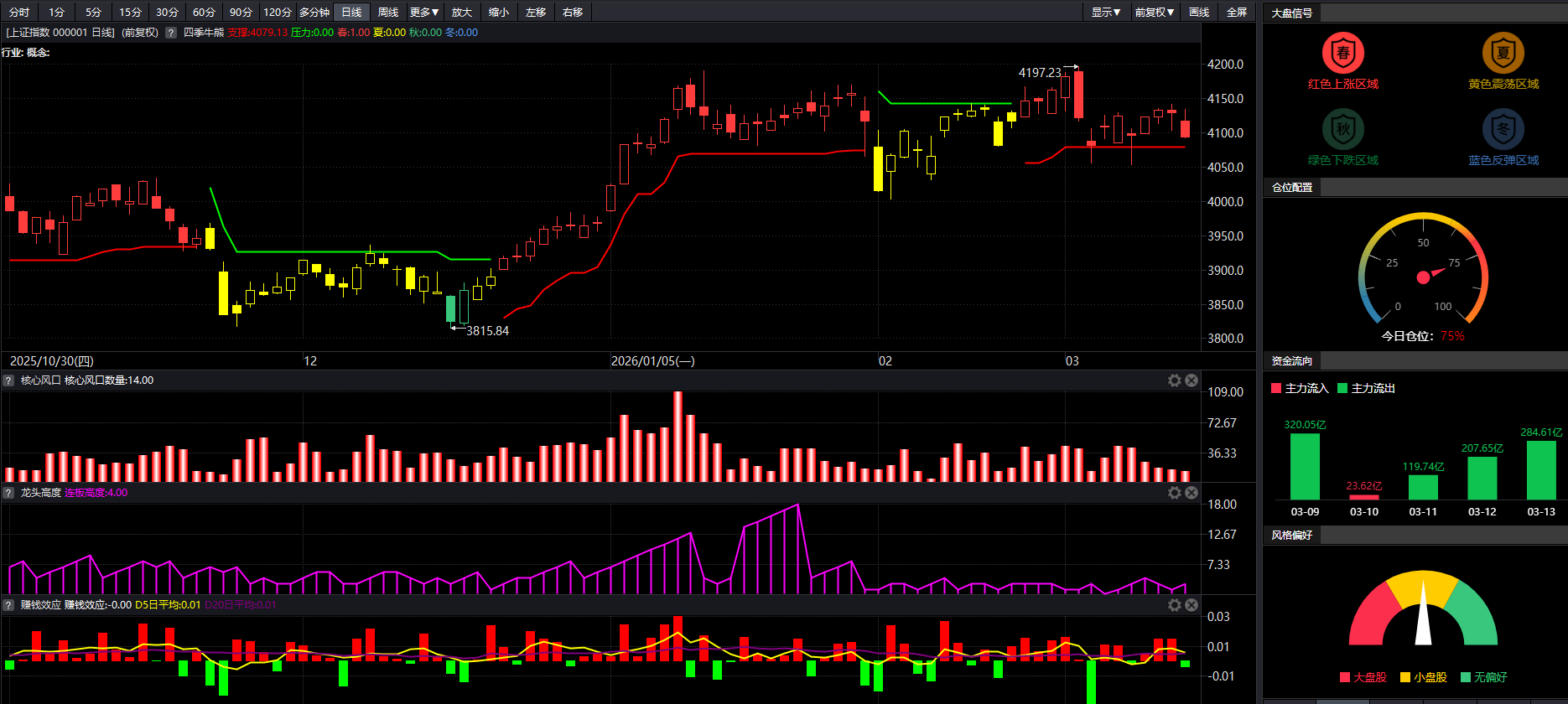Select the 多分钟 multi-minute view
Image resolution: width=1568 pixels, height=704 pixels.
[x=314, y=12]
